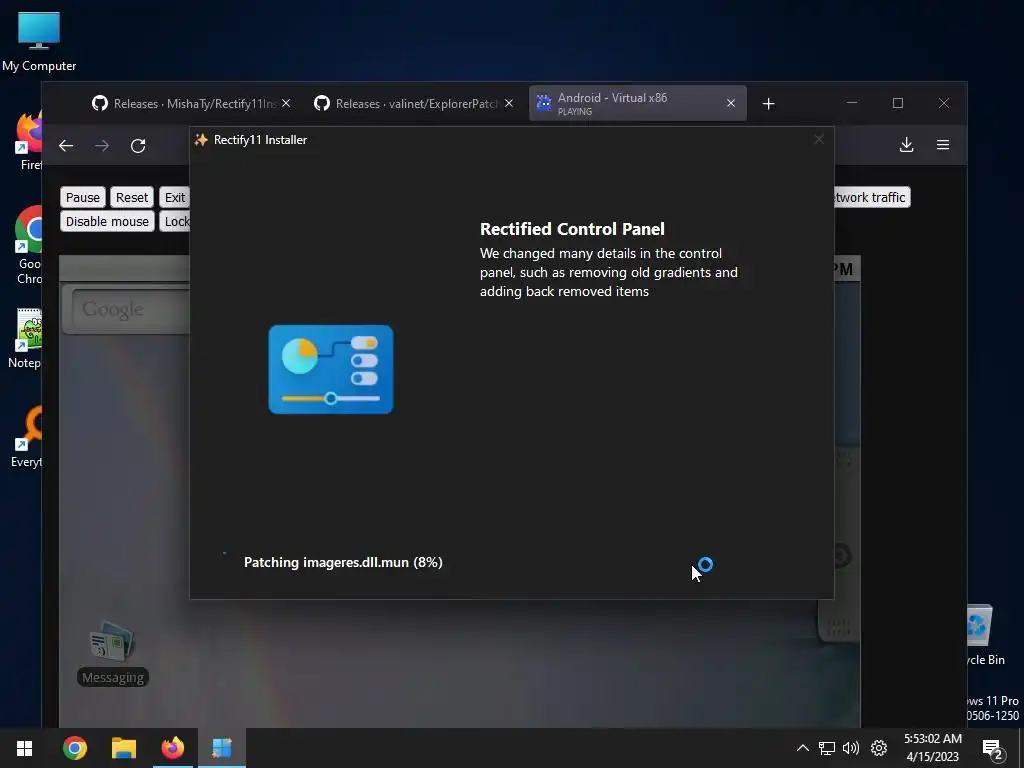The width and height of the screenshot is (1024, 768).
Task: Click the settings gear tray icon
Action: pos(879,748)
